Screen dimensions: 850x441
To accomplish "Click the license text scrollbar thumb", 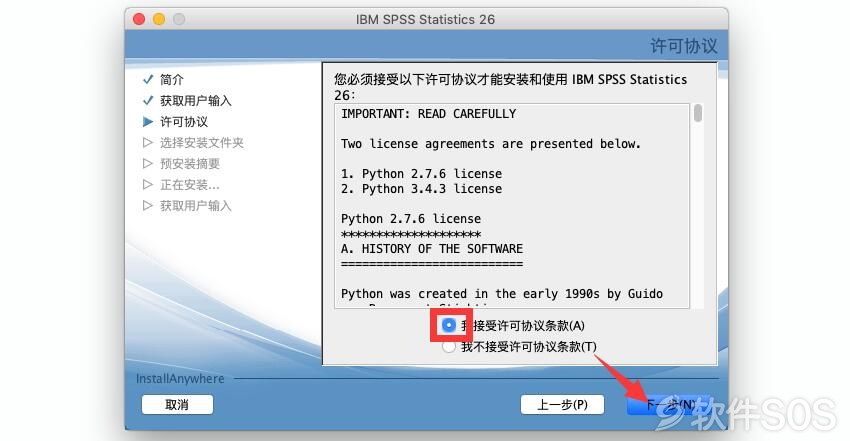I will coord(698,113).
